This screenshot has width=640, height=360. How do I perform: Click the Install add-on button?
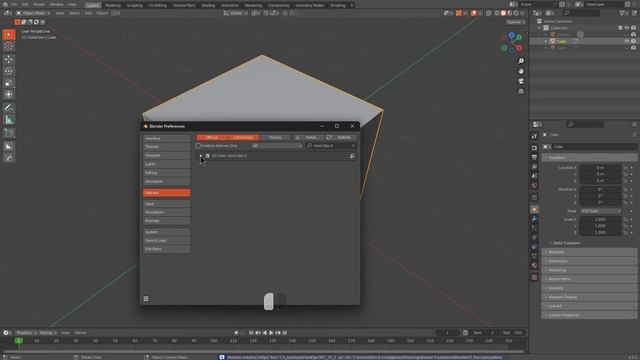[x=309, y=138]
